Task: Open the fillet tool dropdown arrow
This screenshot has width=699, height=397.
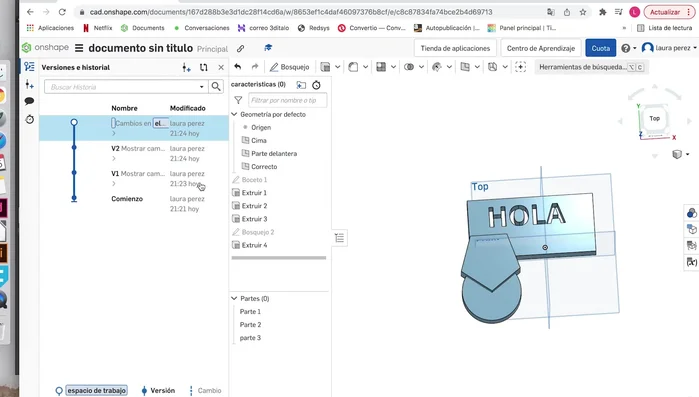Action: coord(365,67)
